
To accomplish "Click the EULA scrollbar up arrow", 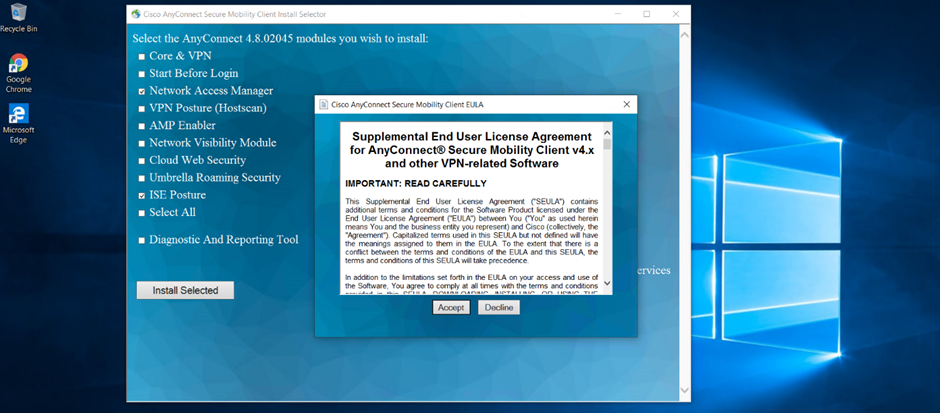I will pos(607,132).
